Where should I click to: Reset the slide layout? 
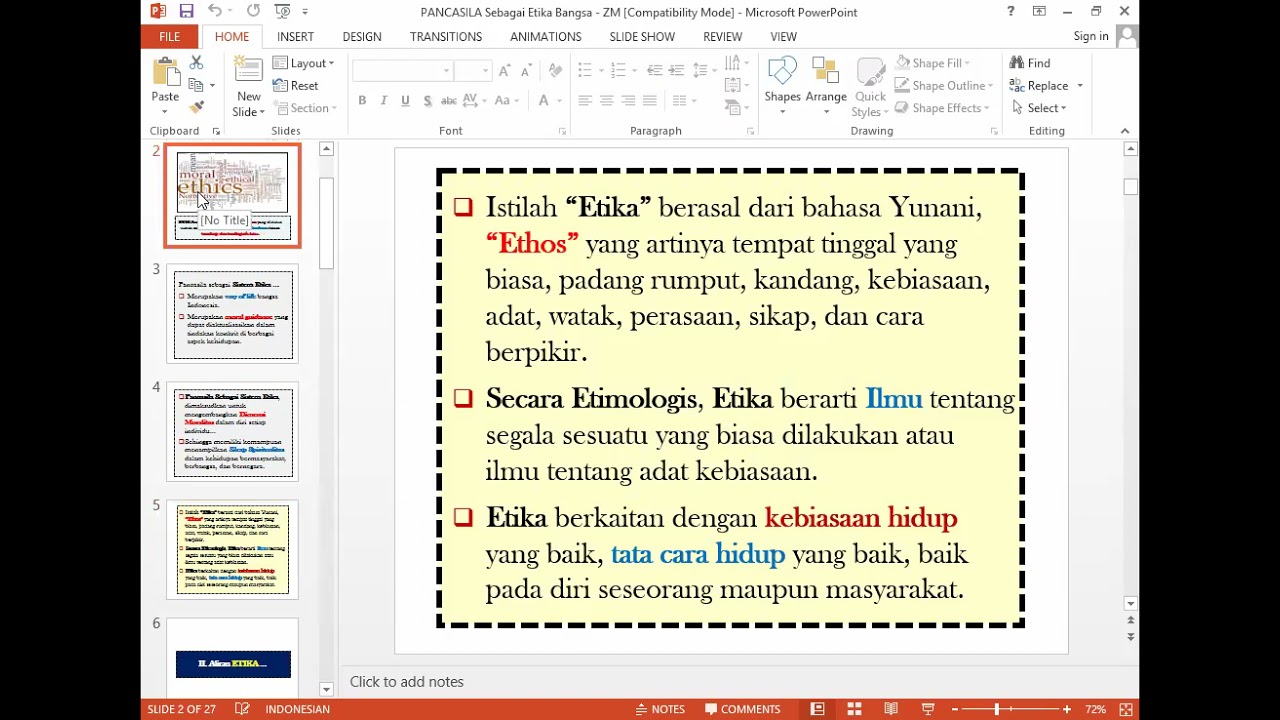(x=296, y=86)
